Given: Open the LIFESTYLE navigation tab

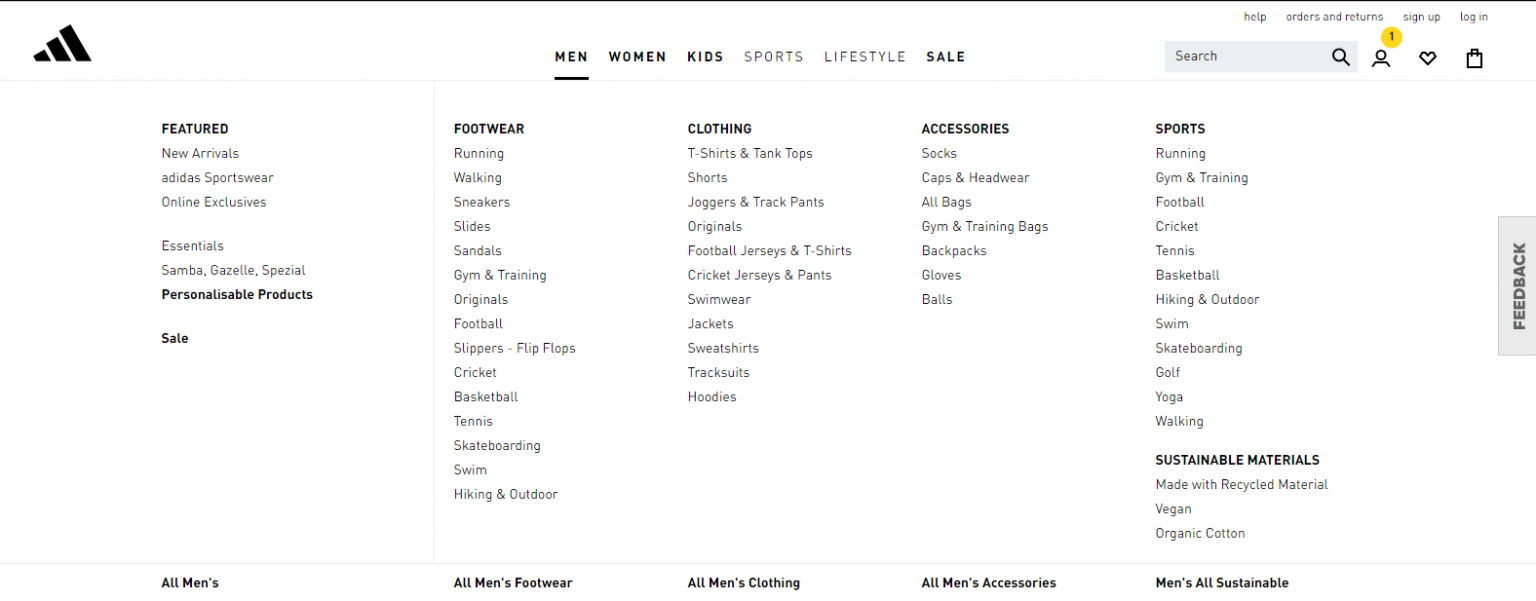Looking at the screenshot, I should [x=864, y=57].
